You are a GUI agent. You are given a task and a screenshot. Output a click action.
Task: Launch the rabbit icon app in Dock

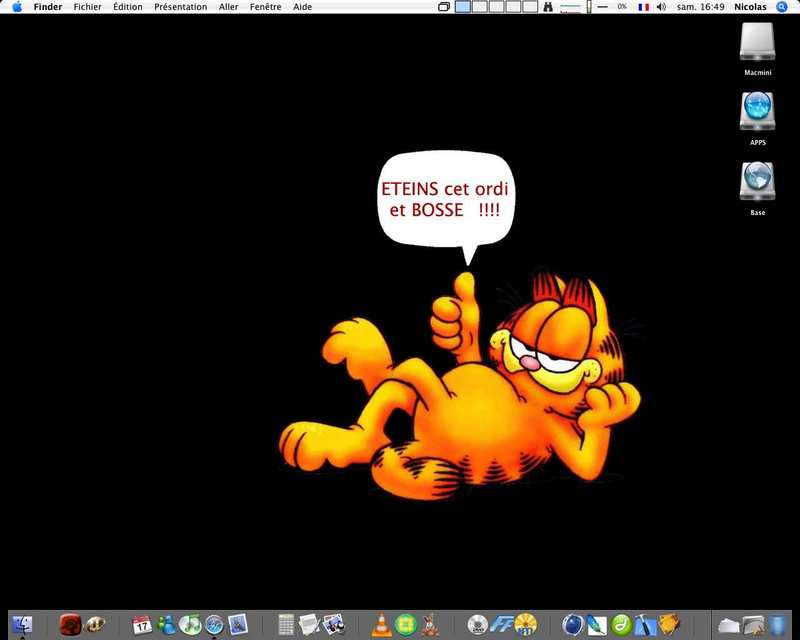pos(430,625)
